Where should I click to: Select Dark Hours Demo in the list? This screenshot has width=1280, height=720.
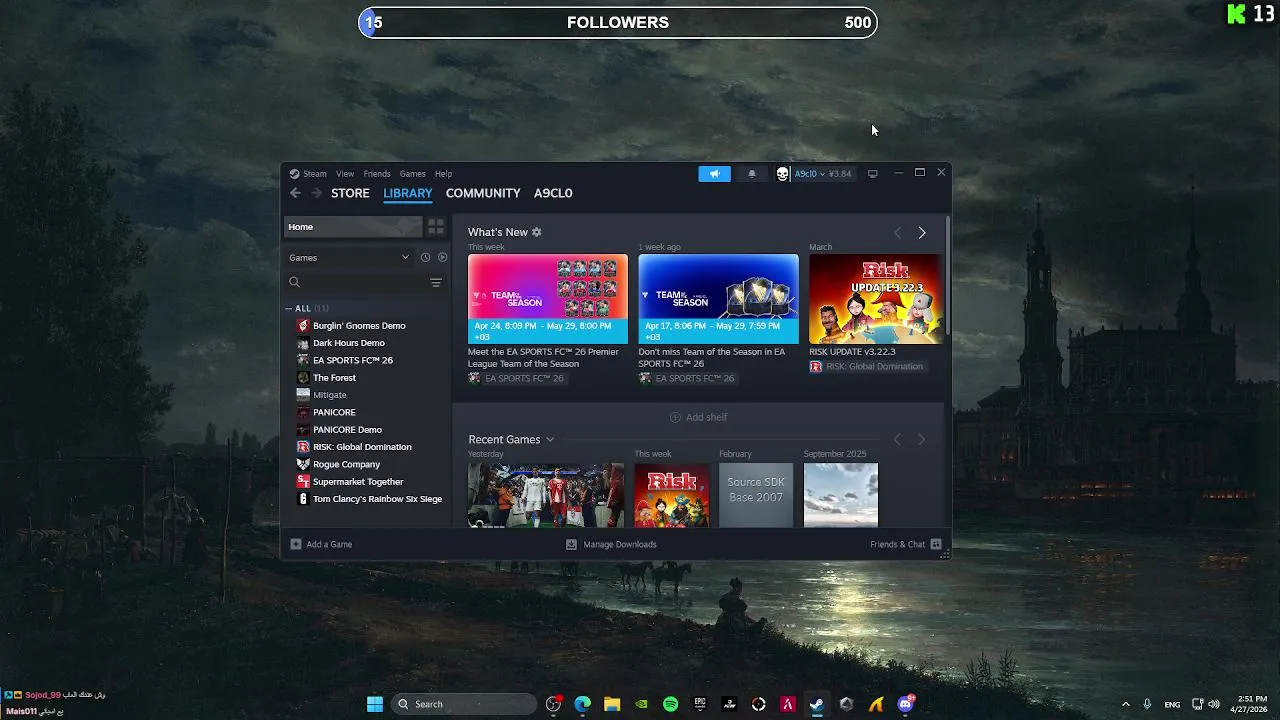[x=349, y=343]
